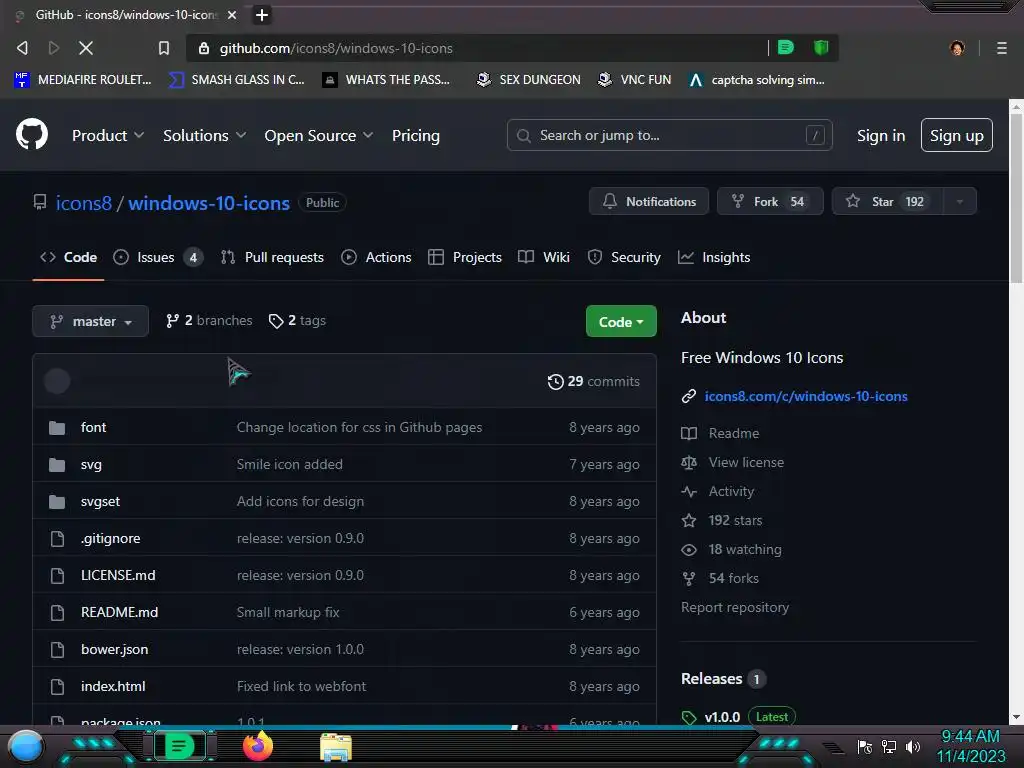Expand the green Code dropdown
This screenshot has width=1024, height=768.
621,321
